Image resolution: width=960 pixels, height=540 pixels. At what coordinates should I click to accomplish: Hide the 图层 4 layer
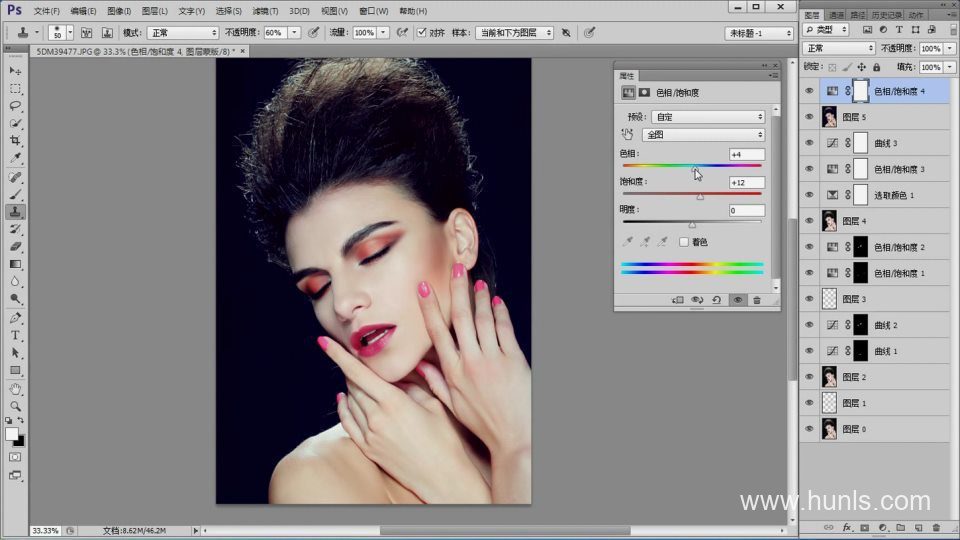click(809, 220)
